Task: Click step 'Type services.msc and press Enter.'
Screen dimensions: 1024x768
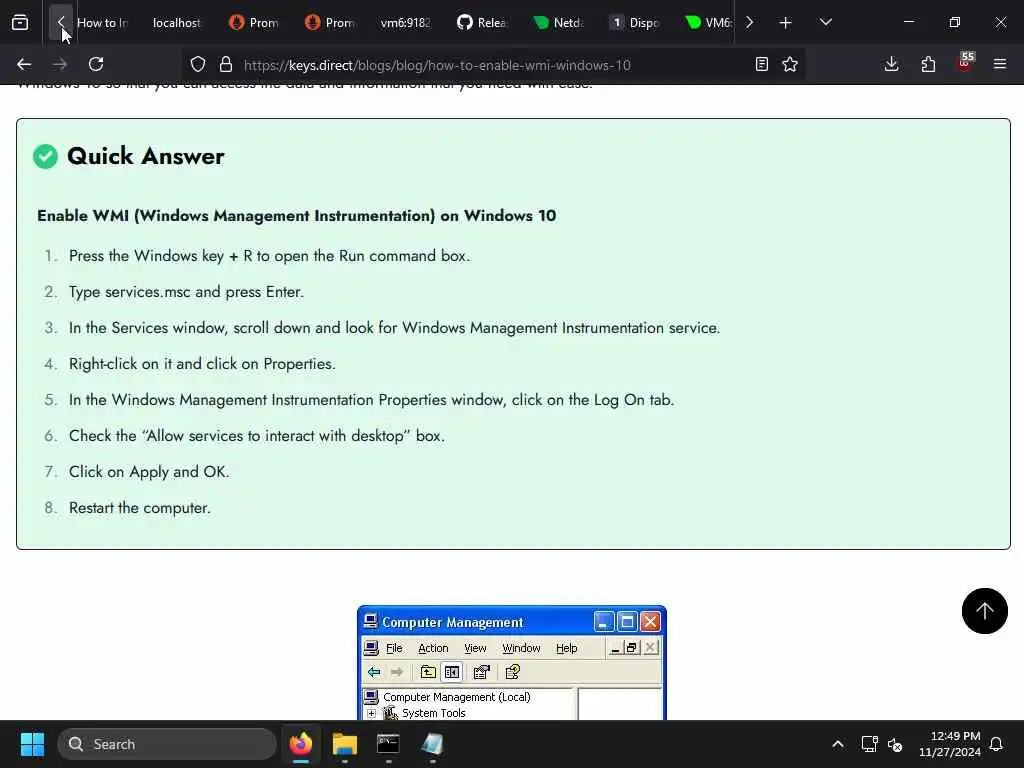Action: [187, 292]
